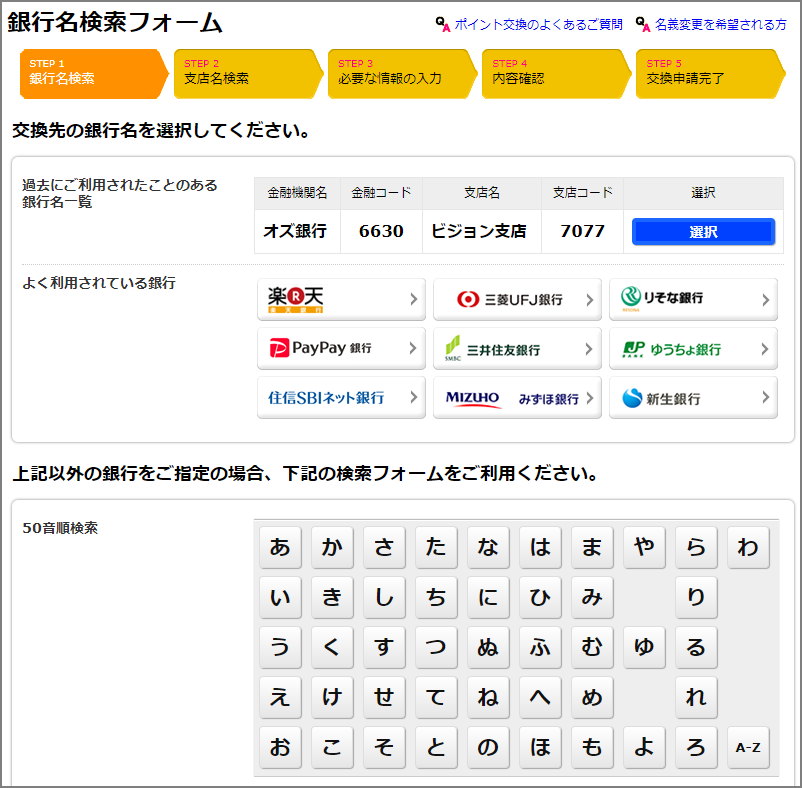Click the さ kana search key
The height and width of the screenshot is (788, 802).
click(384, 547)
